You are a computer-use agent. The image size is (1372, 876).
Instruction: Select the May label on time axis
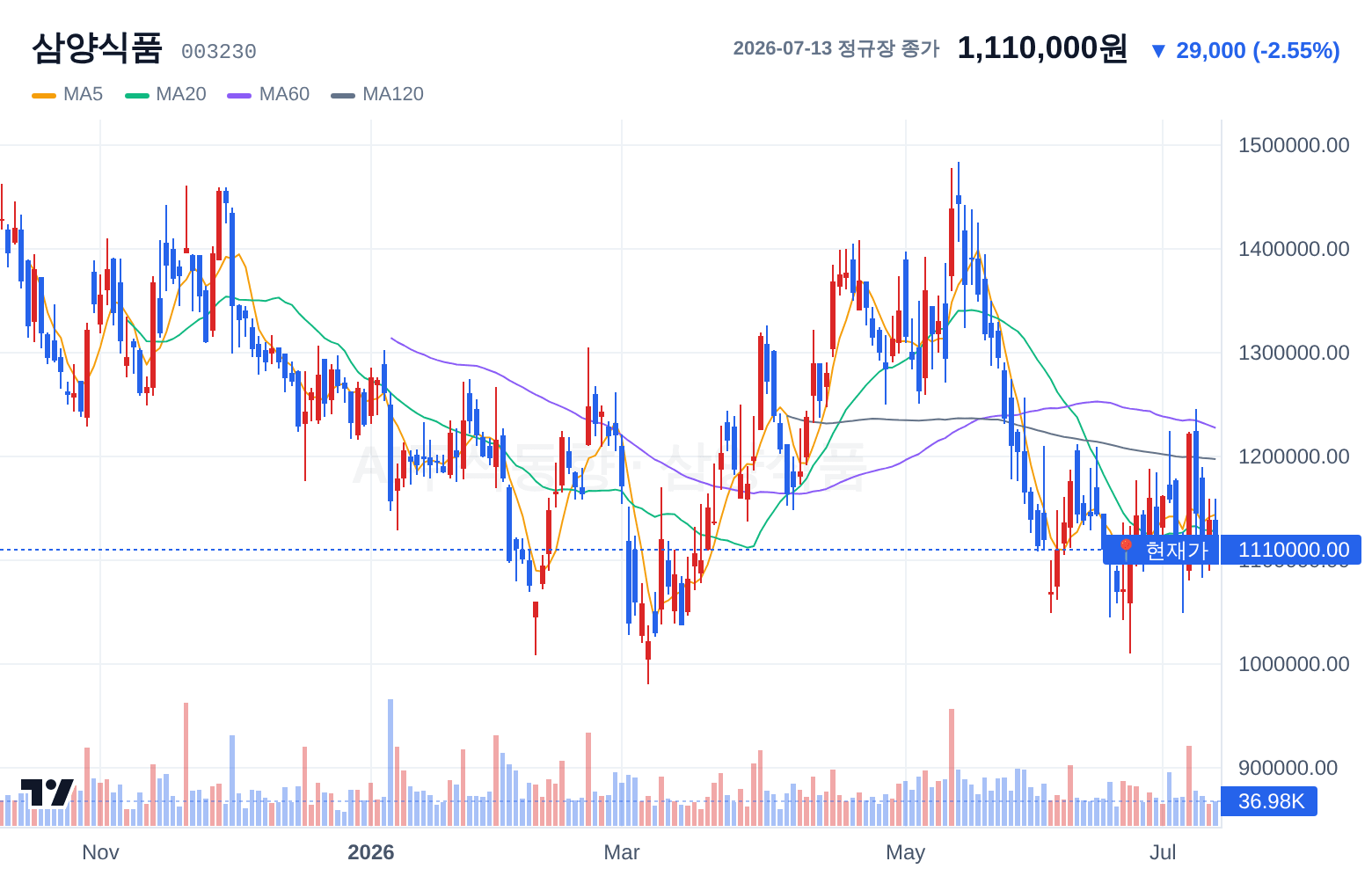906,852
